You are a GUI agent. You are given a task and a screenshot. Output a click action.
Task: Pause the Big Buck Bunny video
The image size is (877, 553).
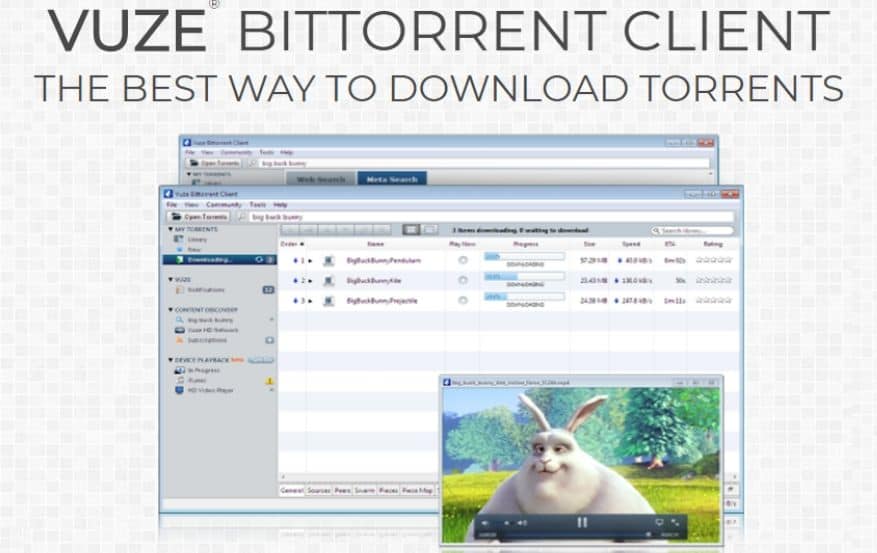click(582, 522)
